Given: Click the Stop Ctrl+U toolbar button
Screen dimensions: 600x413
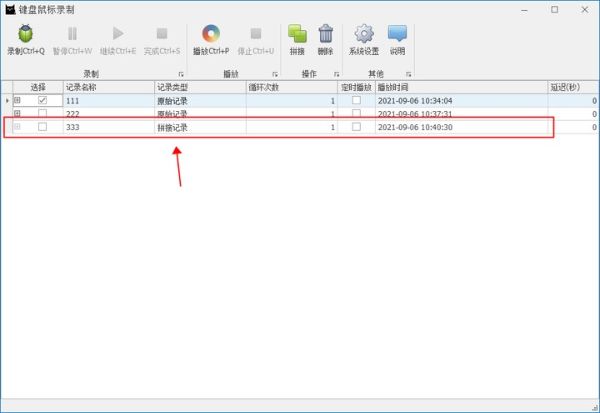Looking at the screenshot, I should tap(256, 40).
